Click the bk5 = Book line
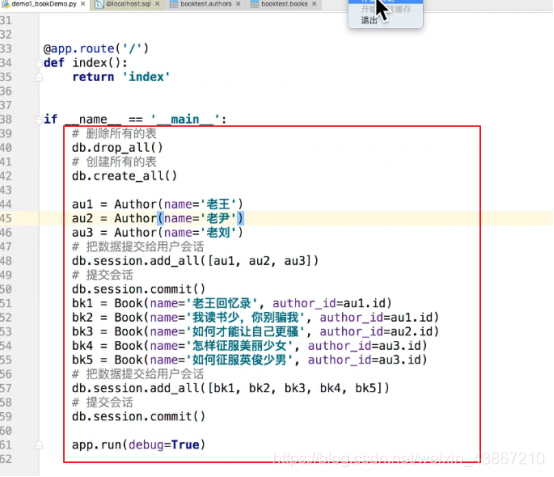The image size is (554, 477). (x=249, y=360)
